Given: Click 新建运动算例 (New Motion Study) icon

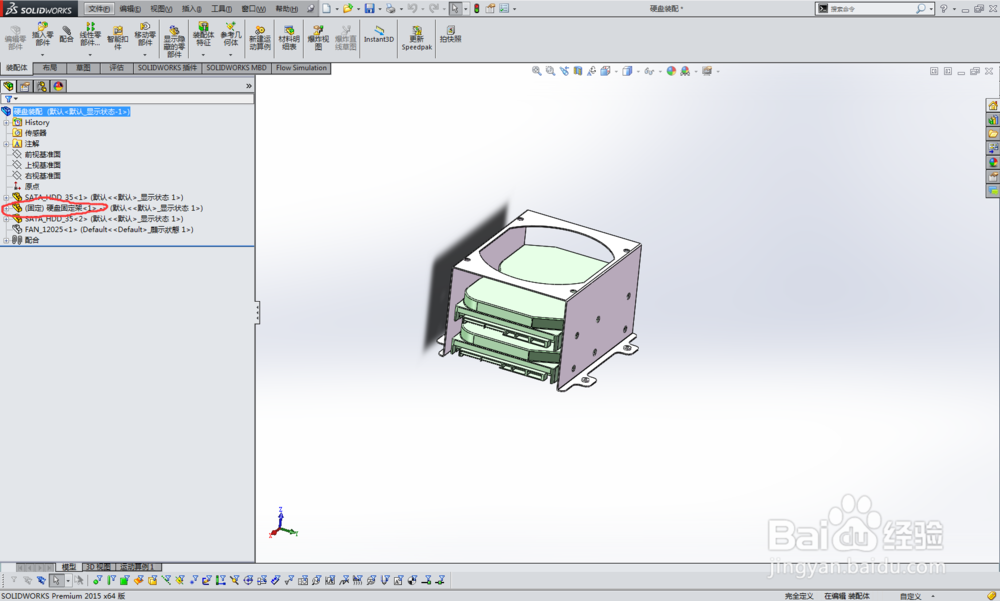Looking at the screenshot, I should (x=260, y=38).
